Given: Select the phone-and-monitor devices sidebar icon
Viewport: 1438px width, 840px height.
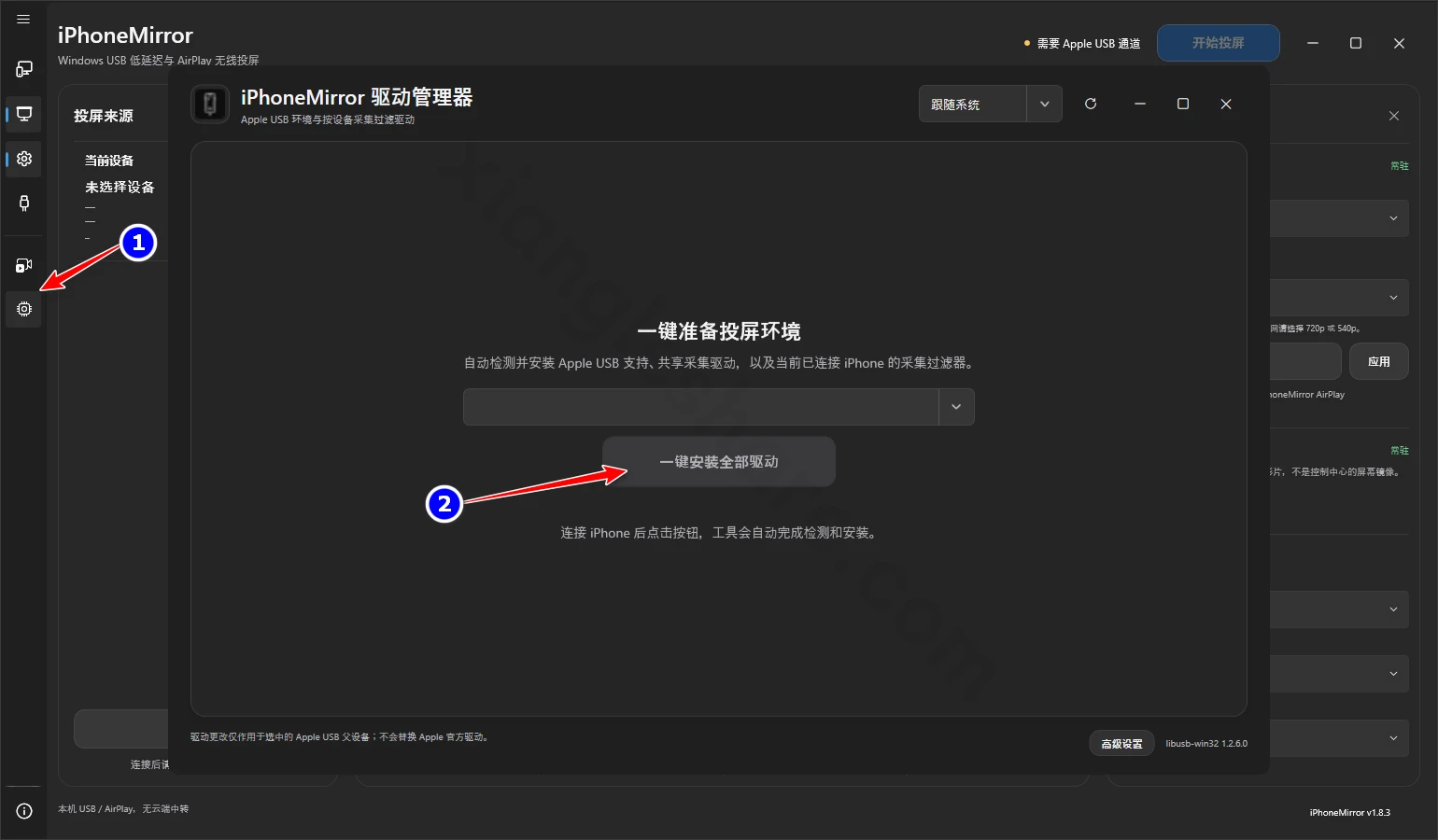Looking at the screenshot, I should pyautogui.click(x=24, y=69).
